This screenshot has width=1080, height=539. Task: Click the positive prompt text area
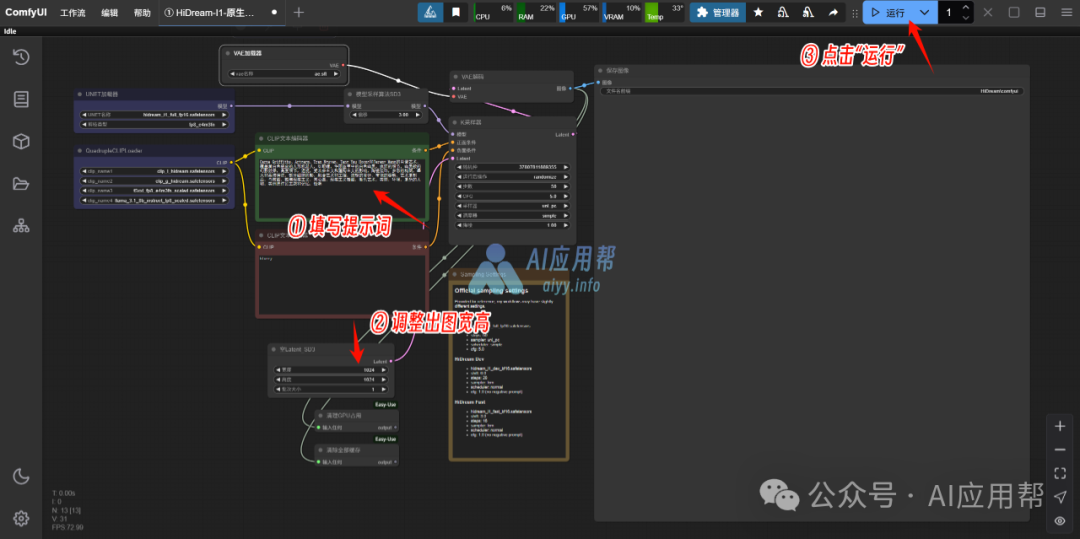click(342, 187)
